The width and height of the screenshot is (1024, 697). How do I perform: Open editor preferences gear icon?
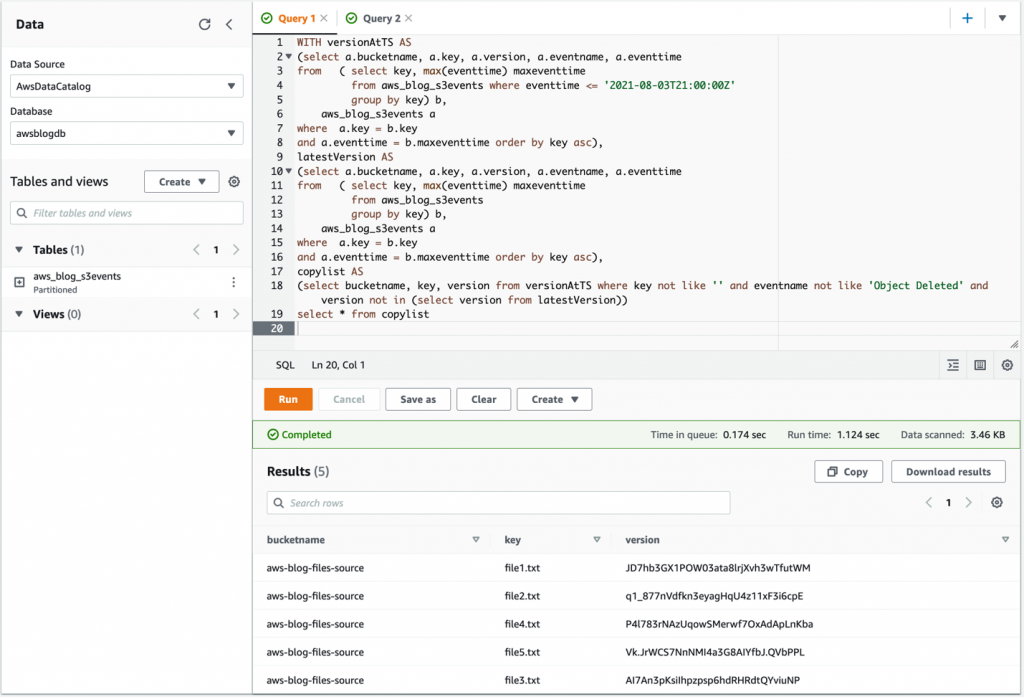[x=1007, y=365]
